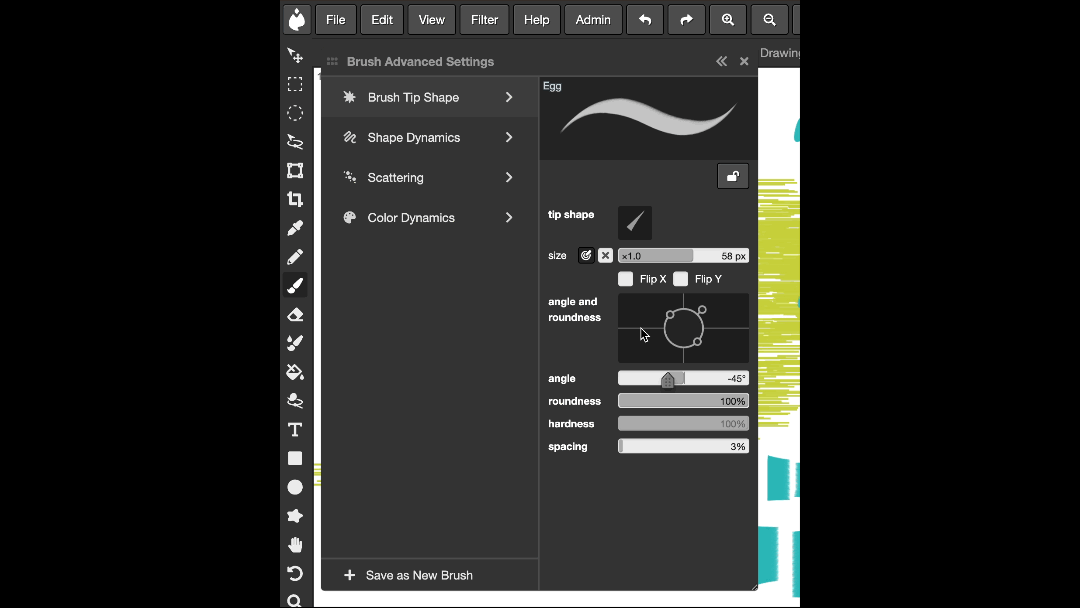
Task: Select the Hand pan tool
Action: 295,545
